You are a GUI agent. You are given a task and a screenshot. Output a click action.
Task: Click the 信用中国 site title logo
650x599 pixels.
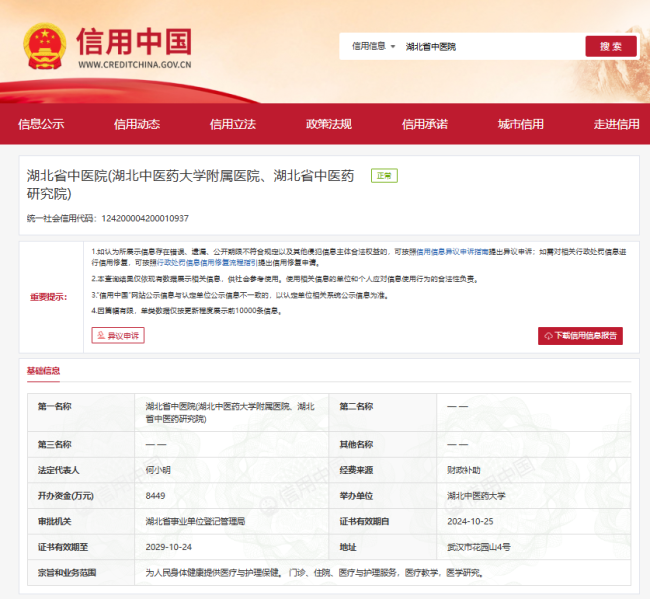133,40
